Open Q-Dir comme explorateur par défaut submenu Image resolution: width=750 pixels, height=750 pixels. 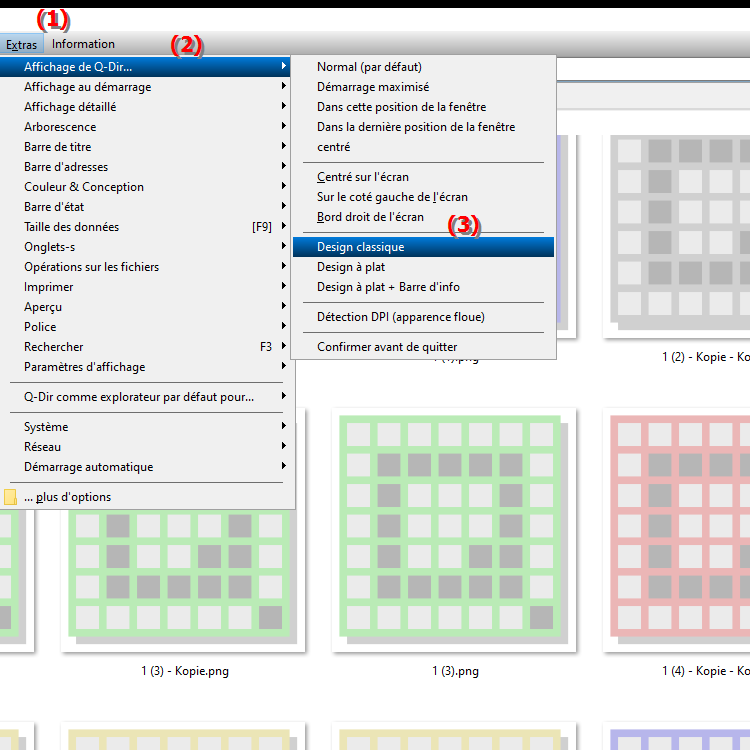tap(145, 397)
